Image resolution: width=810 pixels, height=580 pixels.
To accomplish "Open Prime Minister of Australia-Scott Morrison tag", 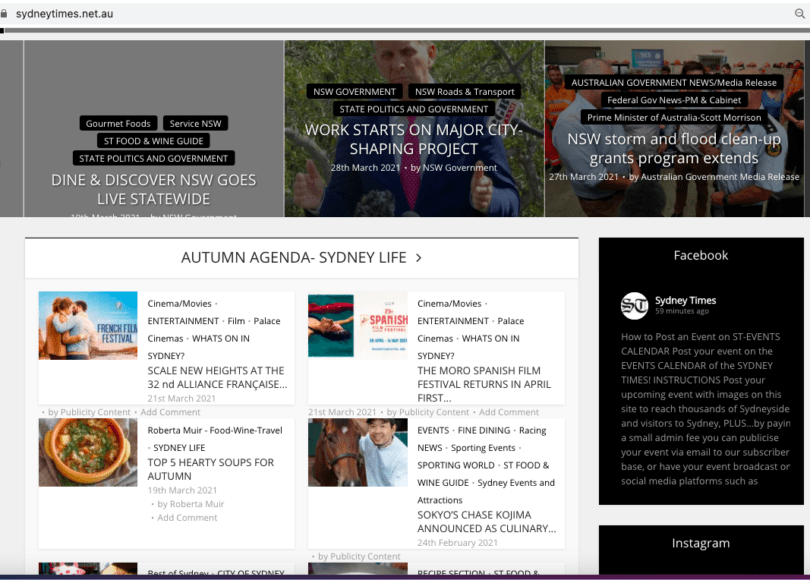I will [674, 118].
